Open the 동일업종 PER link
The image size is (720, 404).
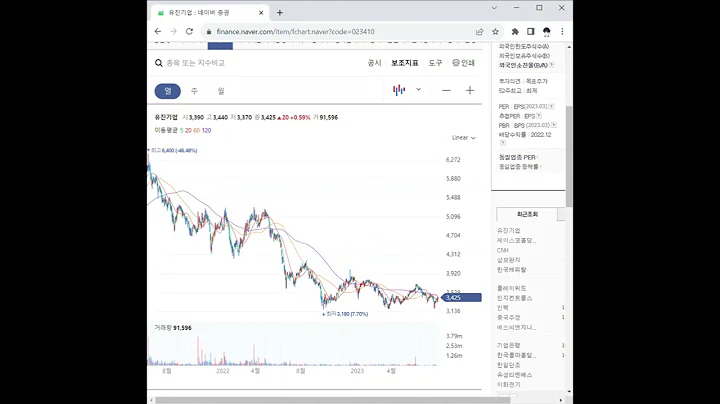point(518,157)
